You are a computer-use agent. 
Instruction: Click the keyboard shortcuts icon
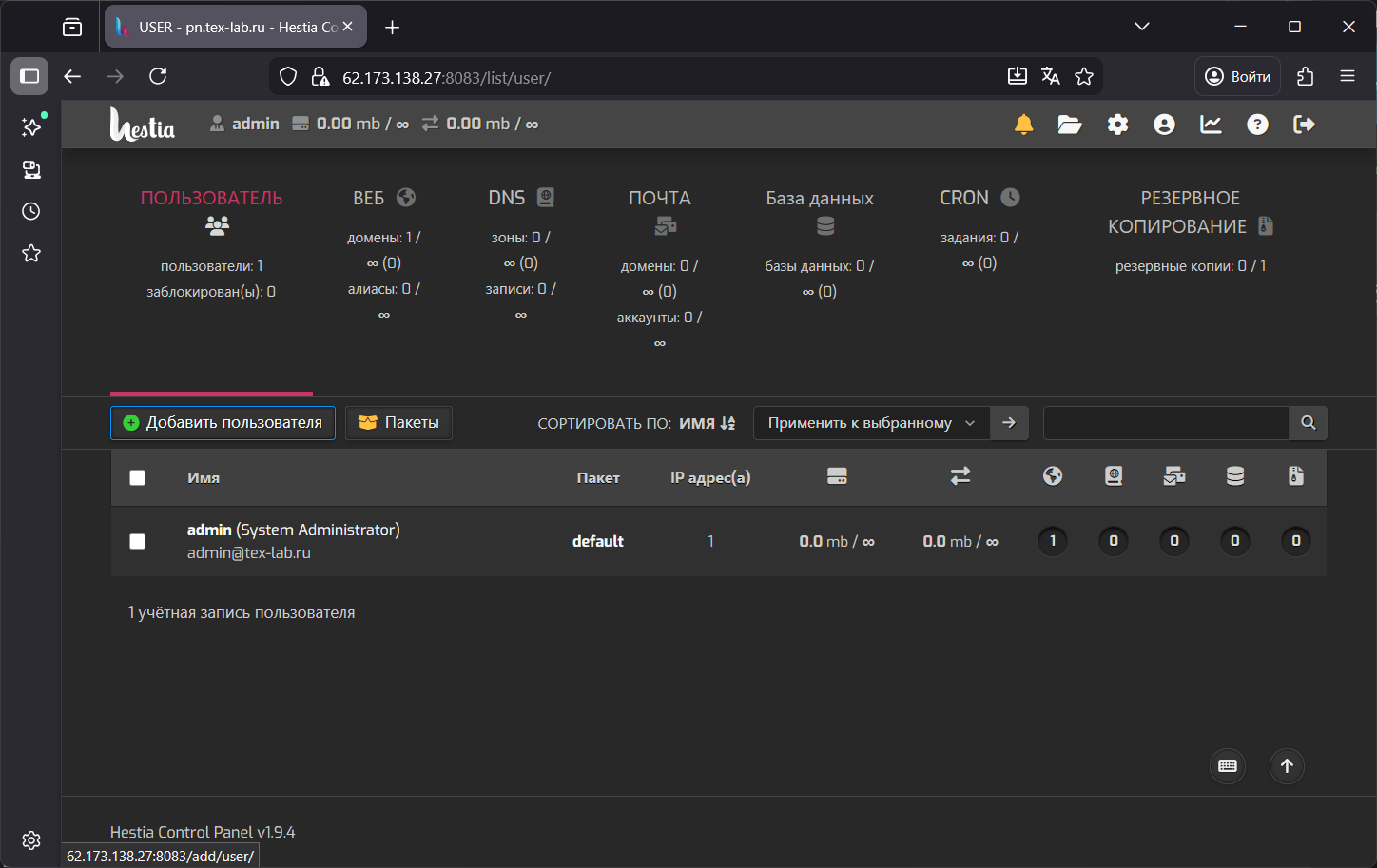pyautogui.click(x=1227, y=766)
